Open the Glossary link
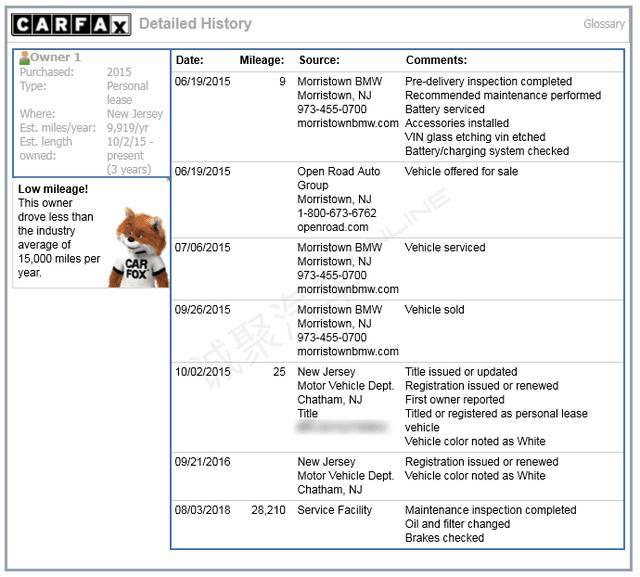 (604, 24)
